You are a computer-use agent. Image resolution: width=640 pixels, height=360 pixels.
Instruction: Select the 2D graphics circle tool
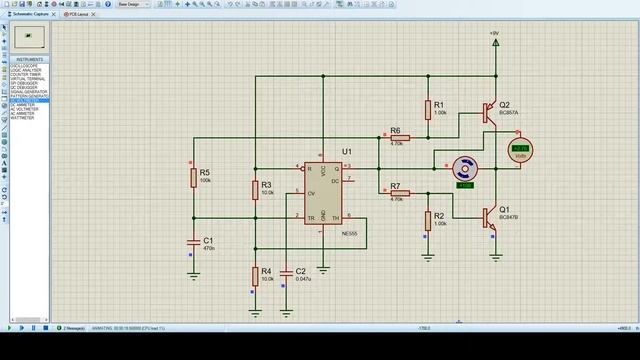(x=4, y=142)
